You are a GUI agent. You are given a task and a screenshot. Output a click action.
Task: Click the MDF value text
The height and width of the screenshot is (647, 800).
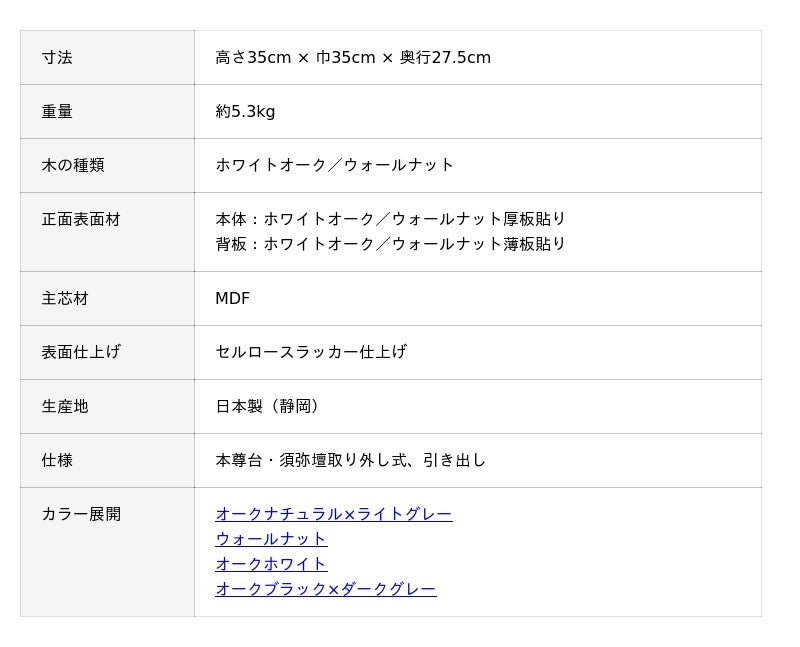(x=233, y=299)
